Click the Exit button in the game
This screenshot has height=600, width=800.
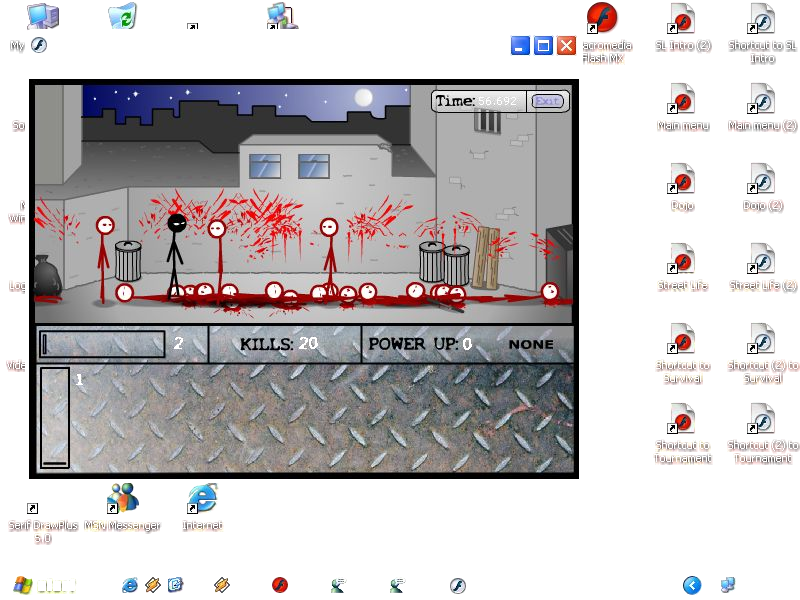(x=547, y=101)
